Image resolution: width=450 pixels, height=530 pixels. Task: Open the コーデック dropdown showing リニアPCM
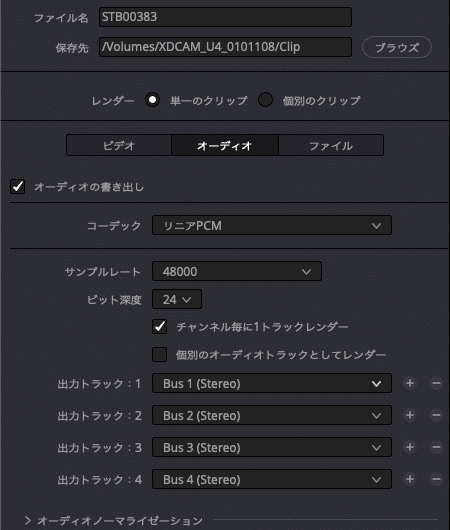[272, 225]
